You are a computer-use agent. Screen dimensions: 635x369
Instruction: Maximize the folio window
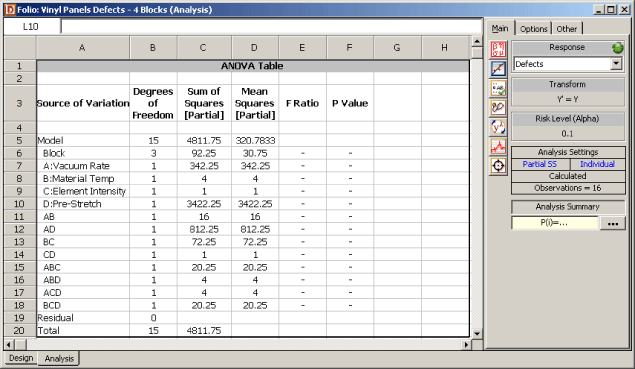[x=612, y=10]
